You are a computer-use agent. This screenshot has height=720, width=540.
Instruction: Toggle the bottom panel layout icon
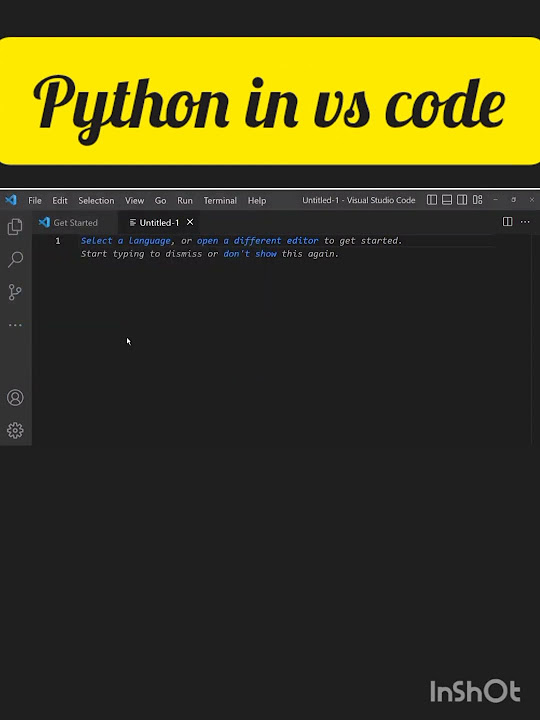tap(447, 200)
